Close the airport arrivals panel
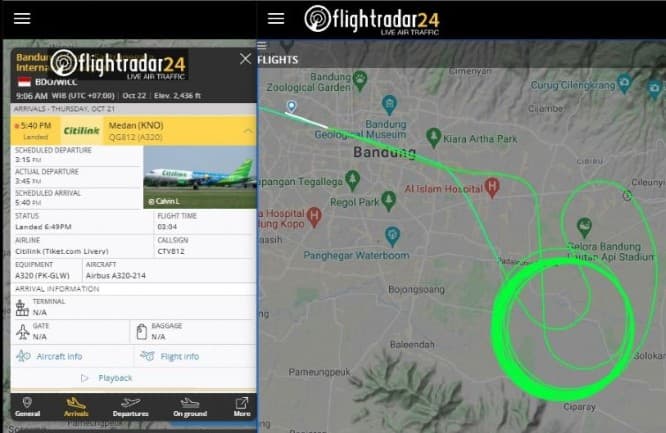Screen dimensions: 666x433 tap(245, 59)
